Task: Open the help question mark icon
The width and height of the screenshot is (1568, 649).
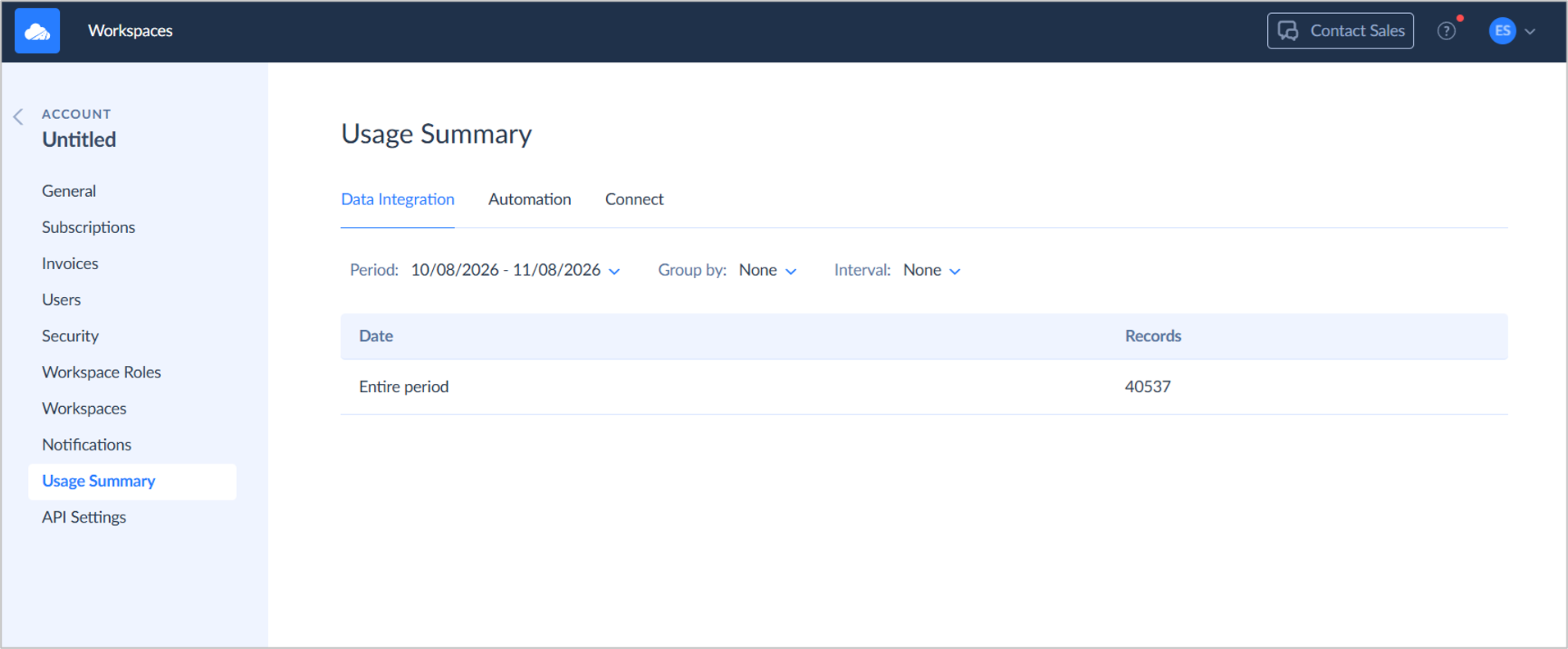Action: [1447, 31]
